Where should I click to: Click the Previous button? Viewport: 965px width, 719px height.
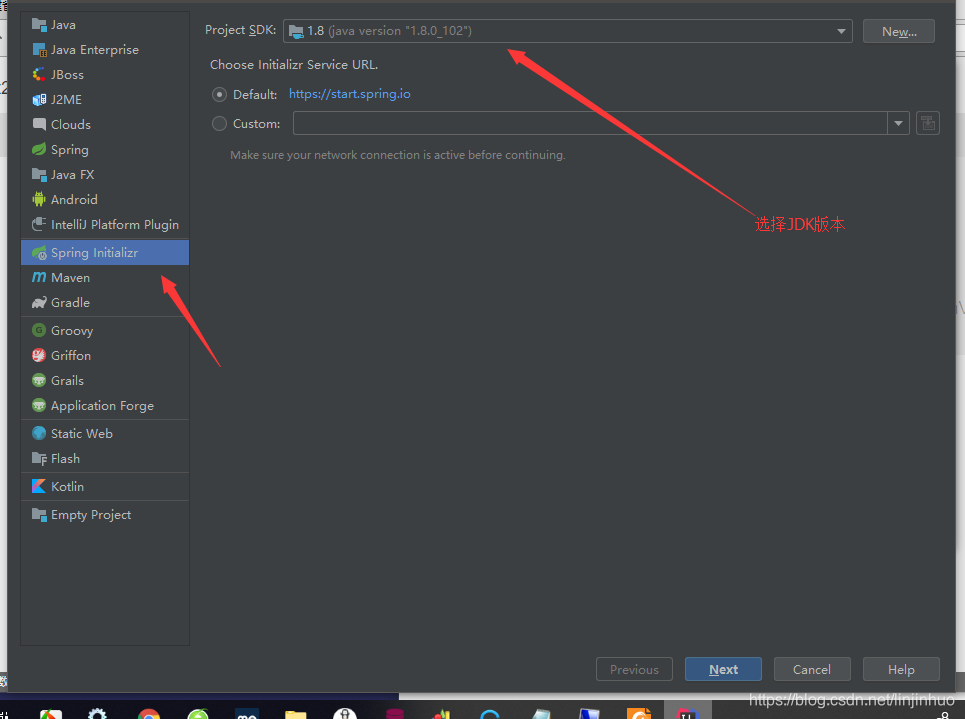pos(634,669)
